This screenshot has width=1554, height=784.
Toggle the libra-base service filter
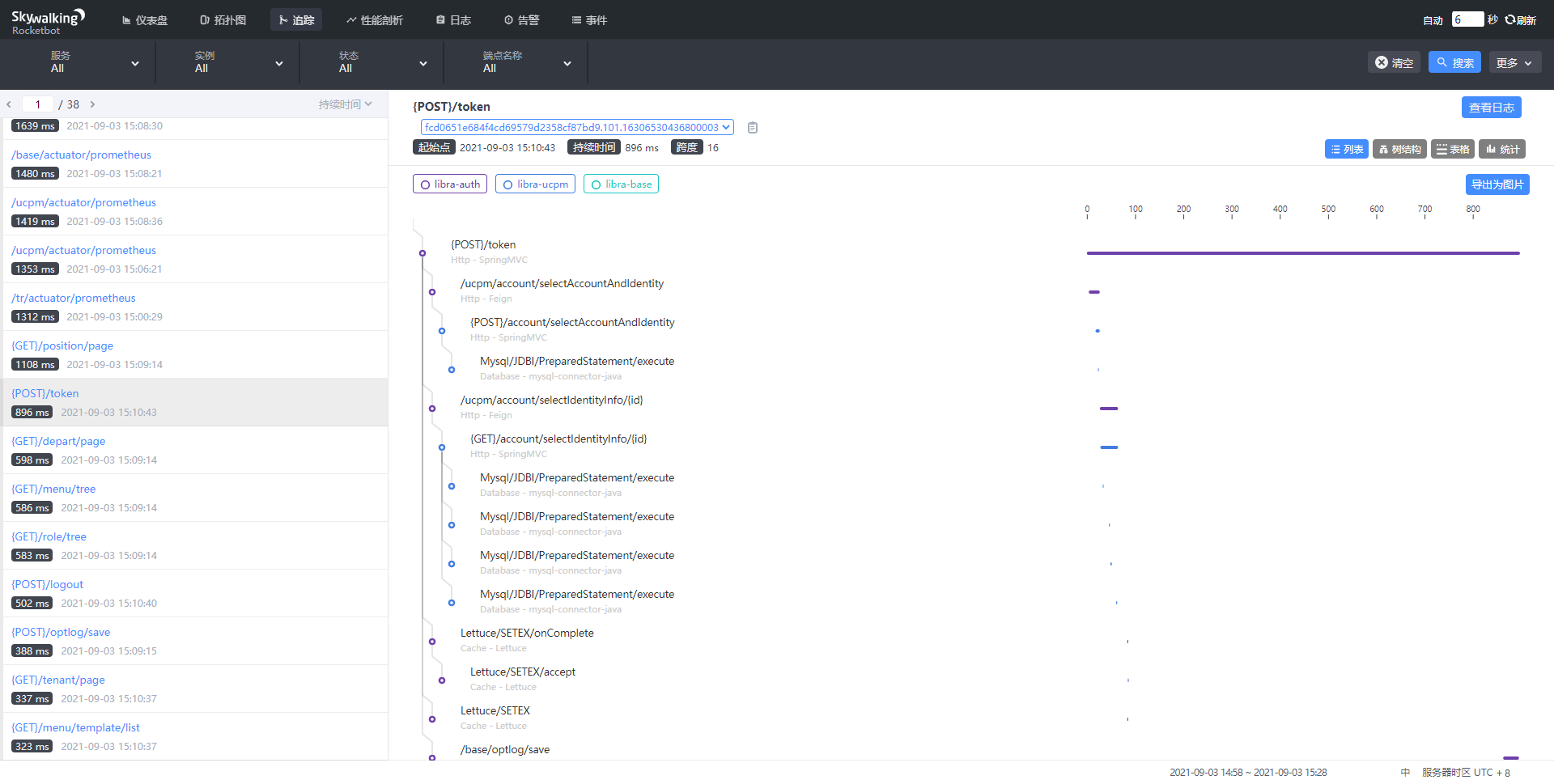coord(621,184)
